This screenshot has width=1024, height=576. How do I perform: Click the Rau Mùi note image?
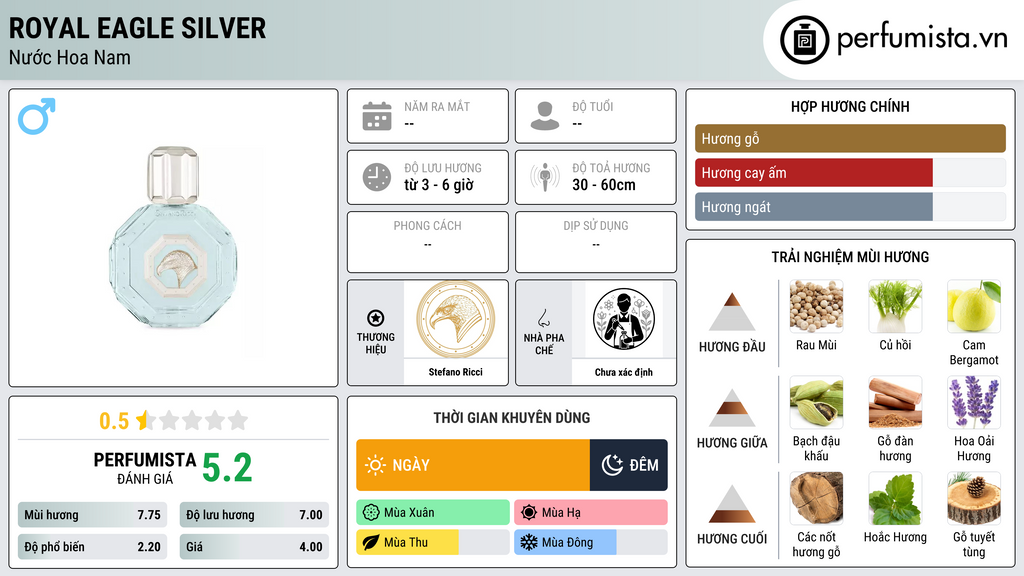point(816,306)
